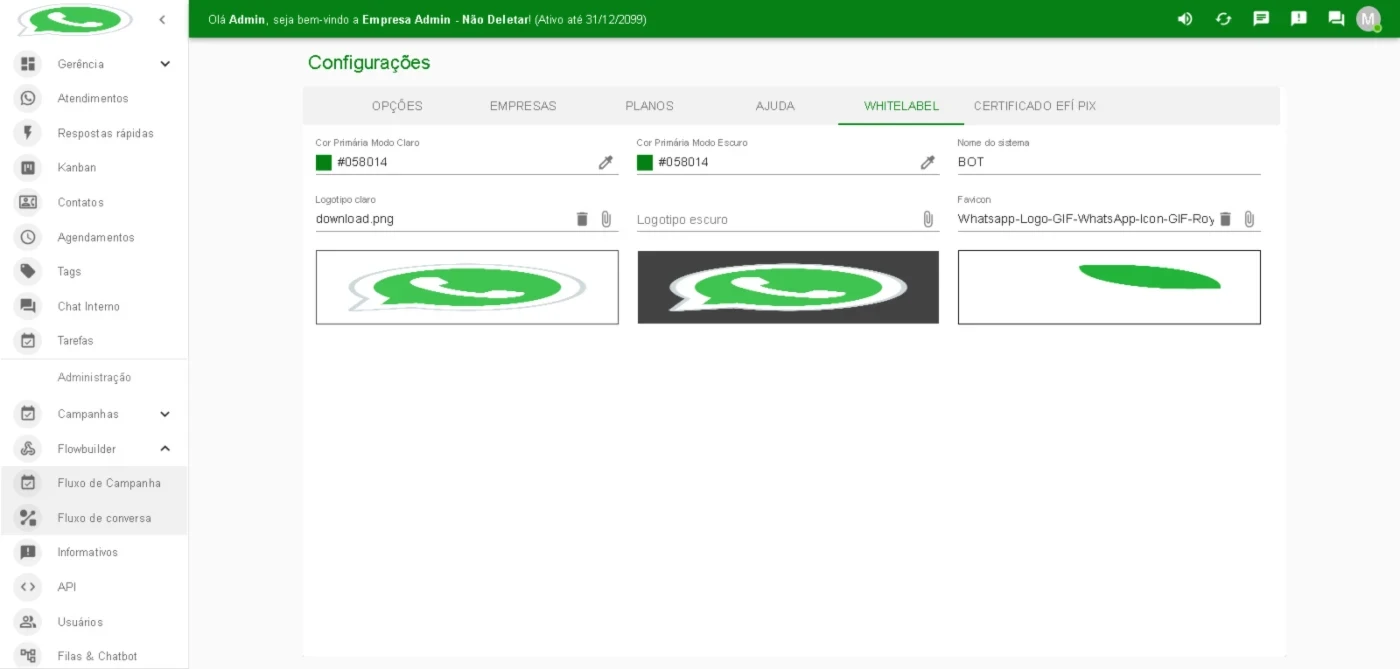Image resolution: width=1400 pixels, height=669 pixels.
Task: Delete the Favicon file
Action: click(1225, 219)
